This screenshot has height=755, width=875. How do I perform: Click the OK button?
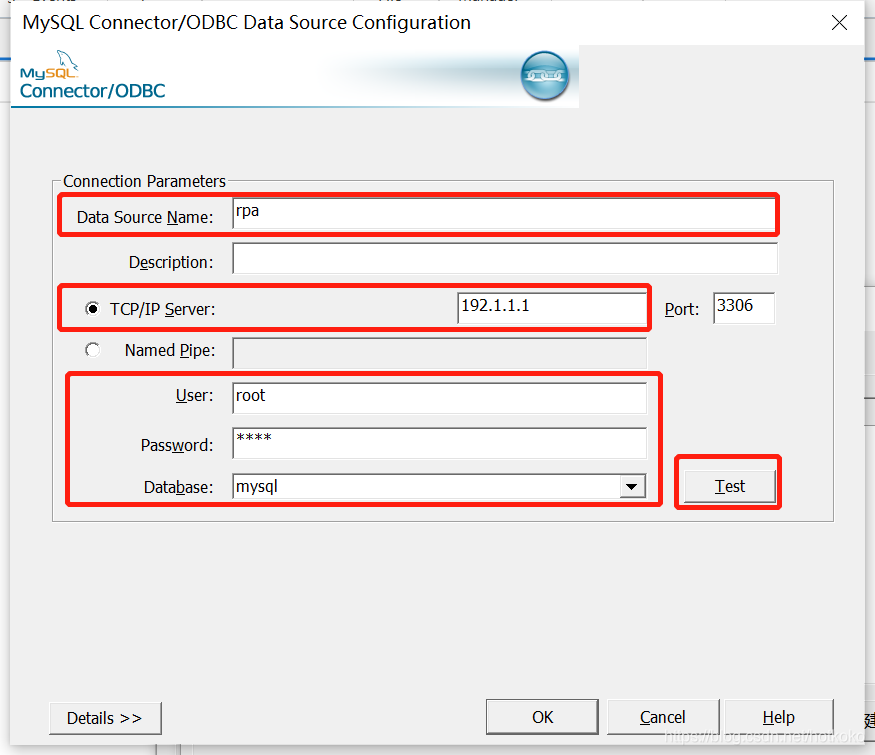pos(541,717)
